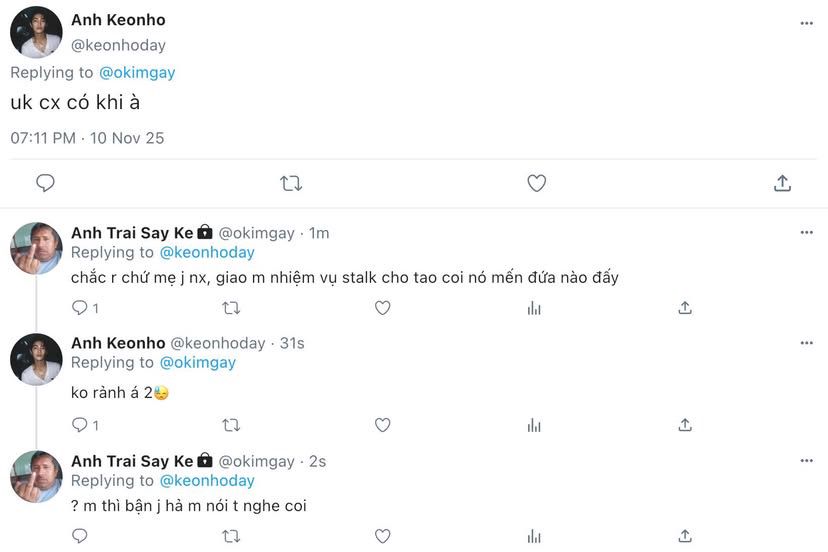Open Anh Trai Say Ke avatar in first reply
The image size is (828, 552).
coord(36,248)
